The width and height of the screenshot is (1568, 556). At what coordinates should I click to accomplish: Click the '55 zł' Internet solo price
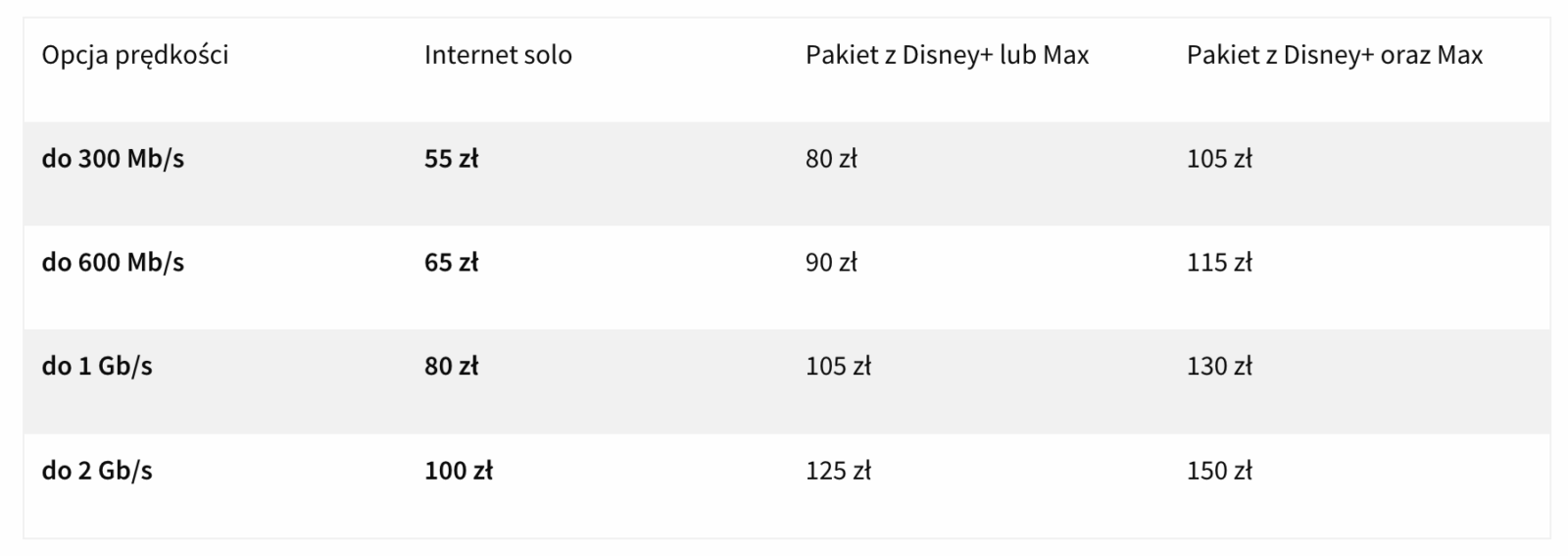click(x=451, y=159)
